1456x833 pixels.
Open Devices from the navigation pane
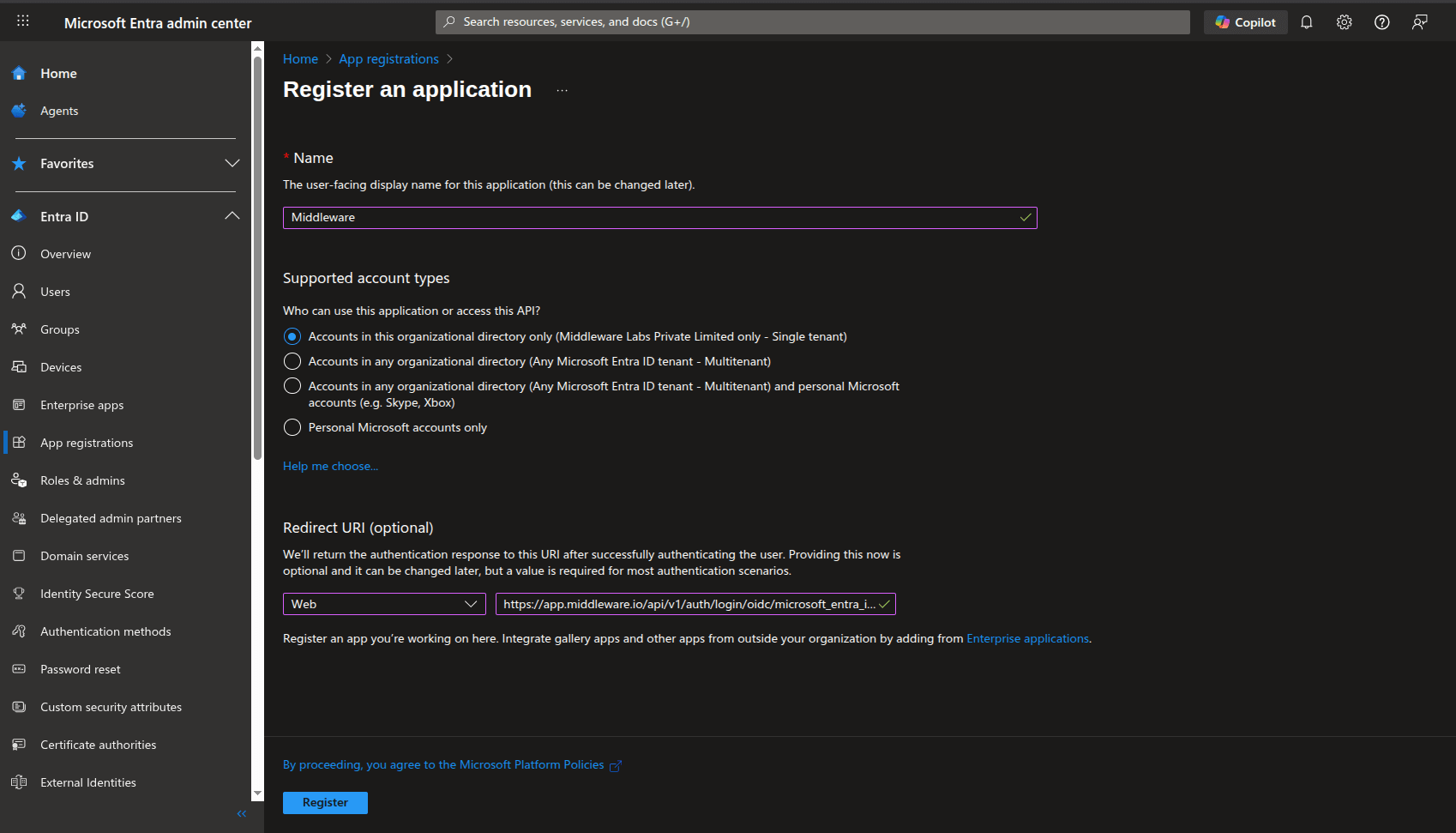[61, 366]
